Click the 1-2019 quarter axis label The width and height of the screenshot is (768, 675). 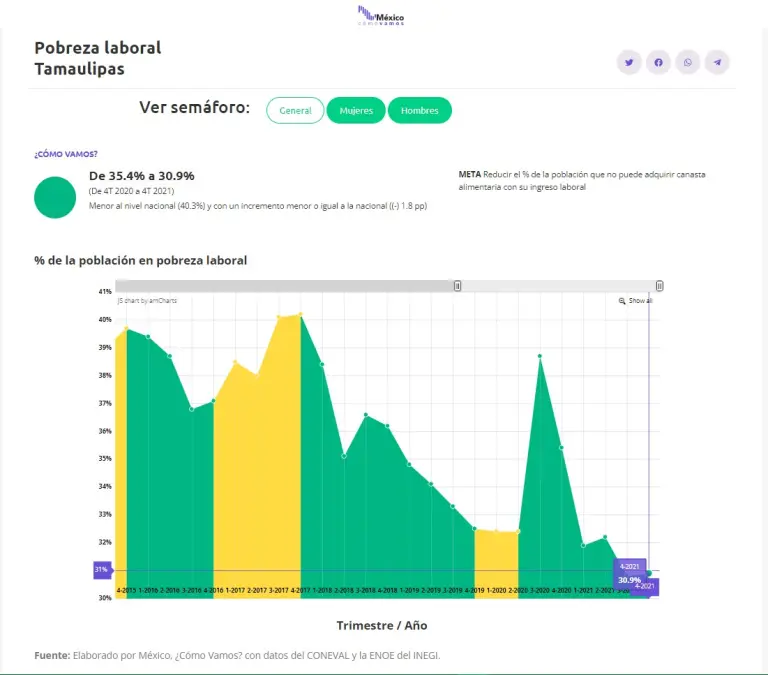[x=409, y=591]
